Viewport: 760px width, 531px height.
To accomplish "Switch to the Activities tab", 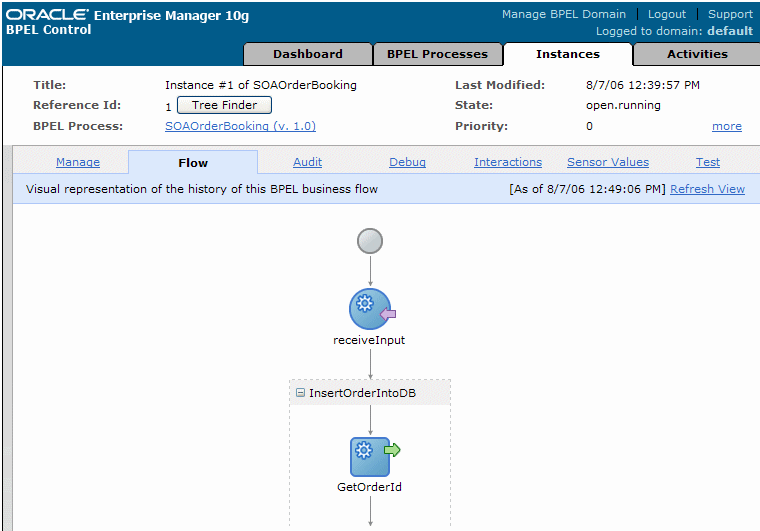I will pyautogui.click(x=697, y=54).
